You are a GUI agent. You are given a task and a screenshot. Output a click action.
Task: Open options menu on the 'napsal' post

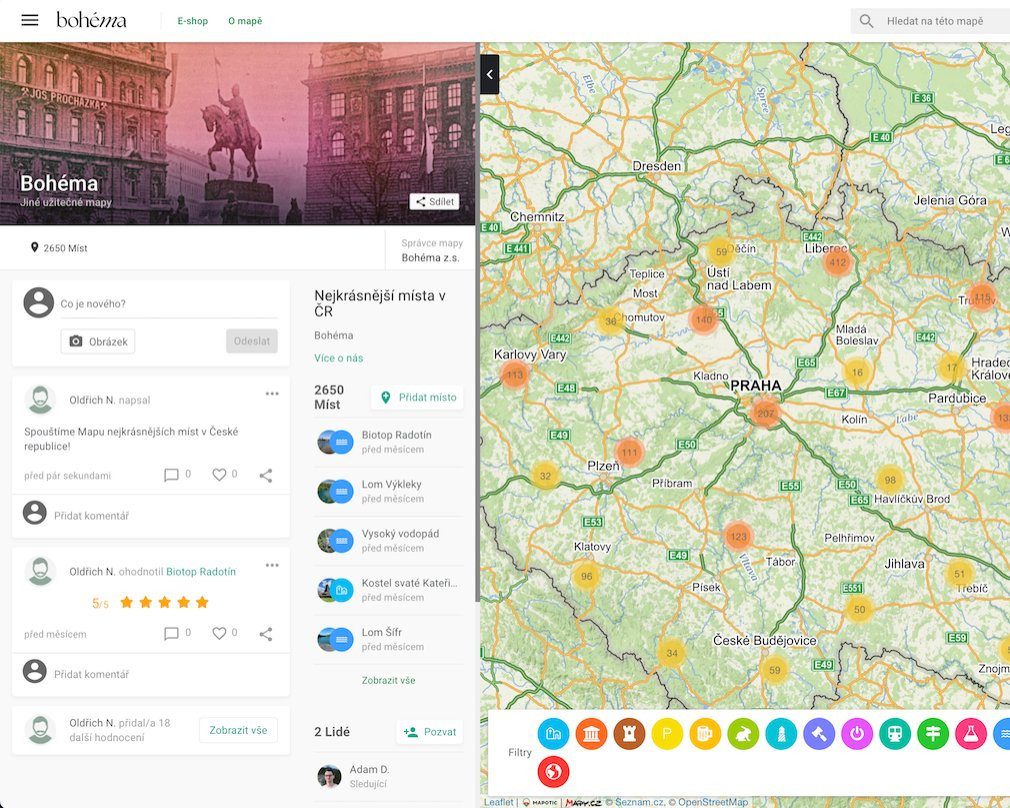tap(272, 394)
